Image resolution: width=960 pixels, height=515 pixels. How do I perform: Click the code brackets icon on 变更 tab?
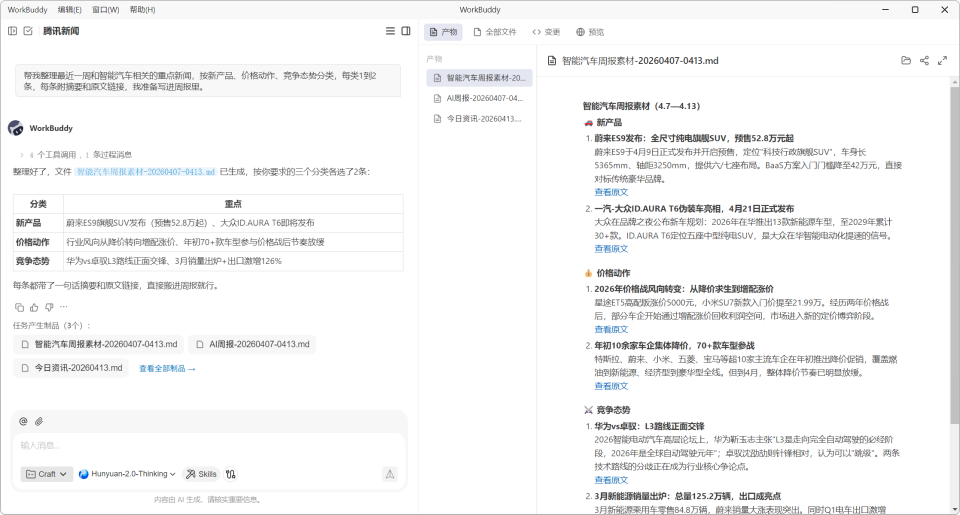click(x=536, y=32)
